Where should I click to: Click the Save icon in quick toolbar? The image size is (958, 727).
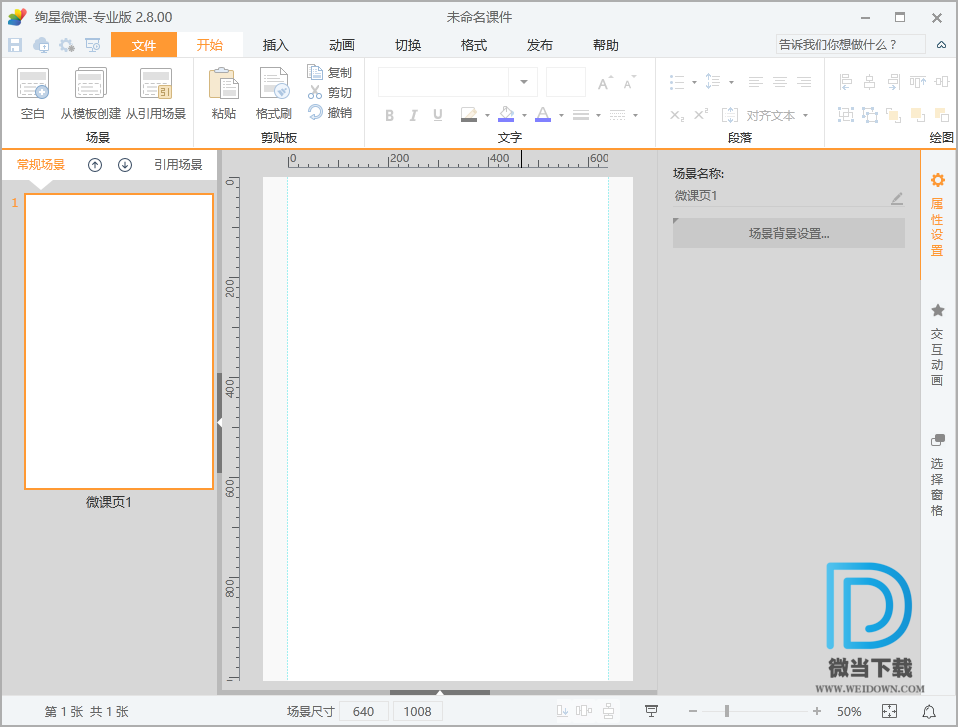pyautogui.click(x=15, y=45)
